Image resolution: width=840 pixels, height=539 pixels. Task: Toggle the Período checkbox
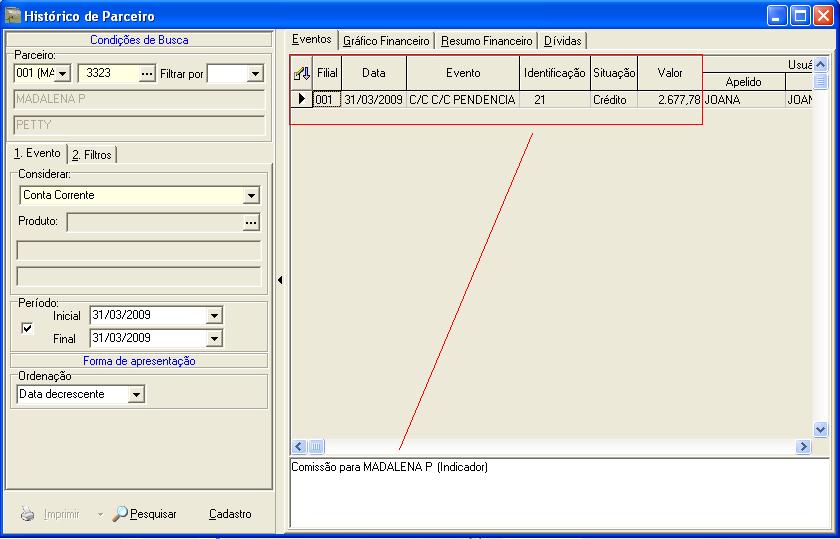point(27,327)
